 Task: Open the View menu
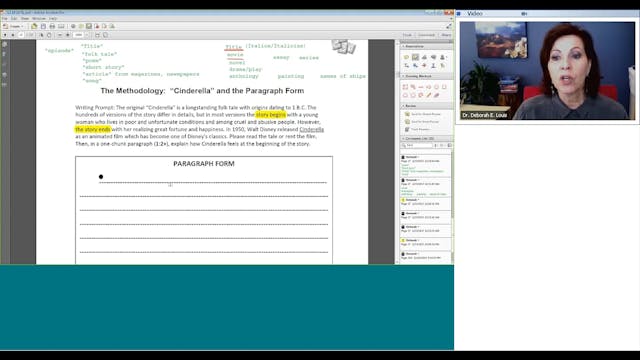pyautogui.click(x=25, y=19)
